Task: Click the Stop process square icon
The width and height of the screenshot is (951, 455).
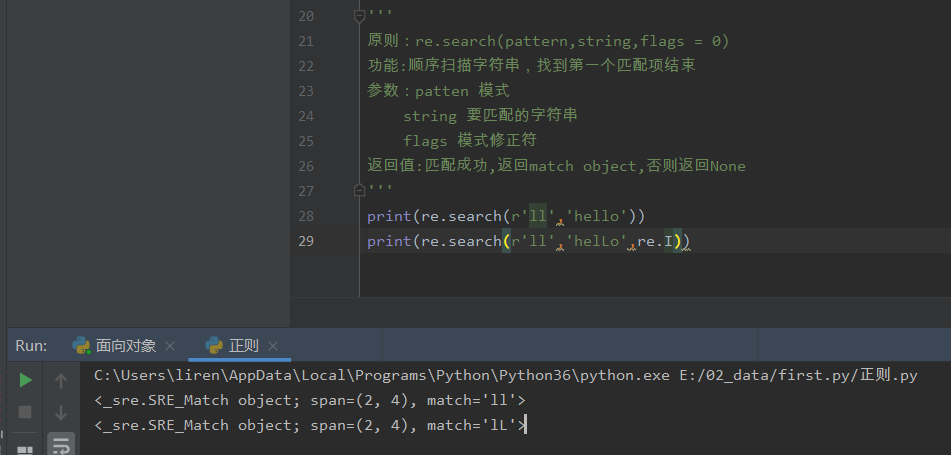Action: (x=25, y=413)
